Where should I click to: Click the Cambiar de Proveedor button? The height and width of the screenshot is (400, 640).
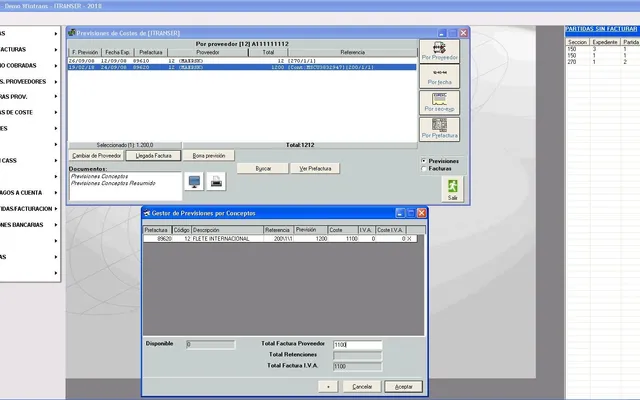(96, 156)
